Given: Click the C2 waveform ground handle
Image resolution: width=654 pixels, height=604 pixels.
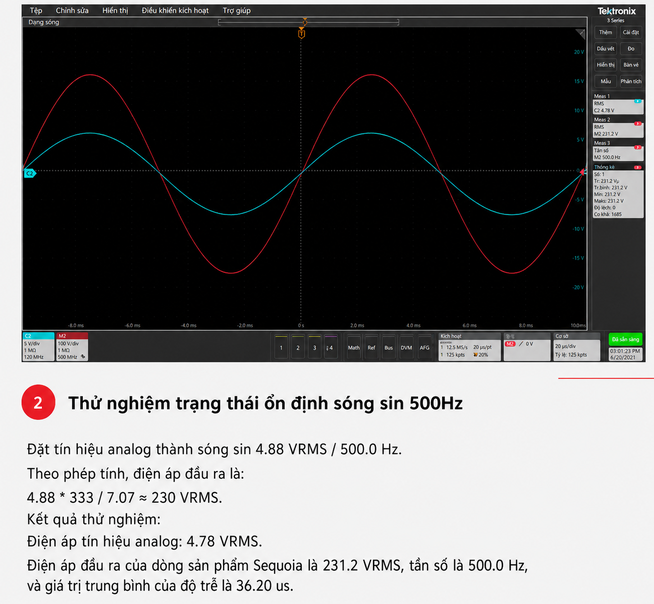Looking at the screenshot, I should [30, 173].
